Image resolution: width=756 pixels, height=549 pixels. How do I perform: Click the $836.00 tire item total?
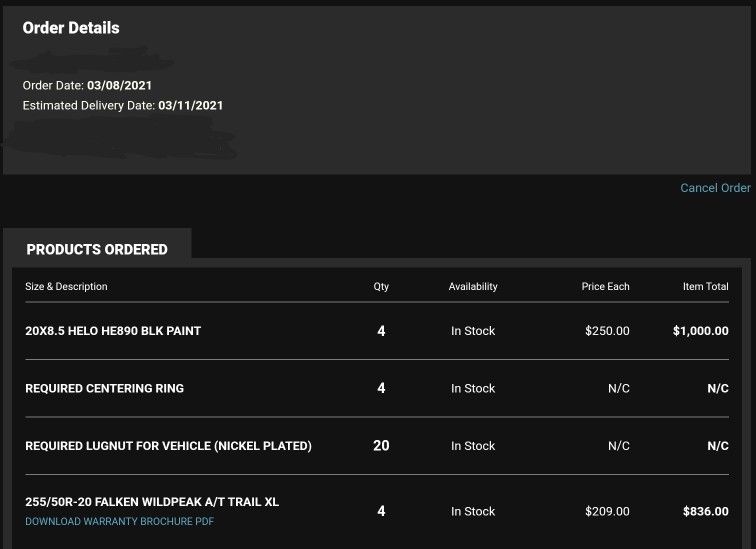(x=705, y=511)
